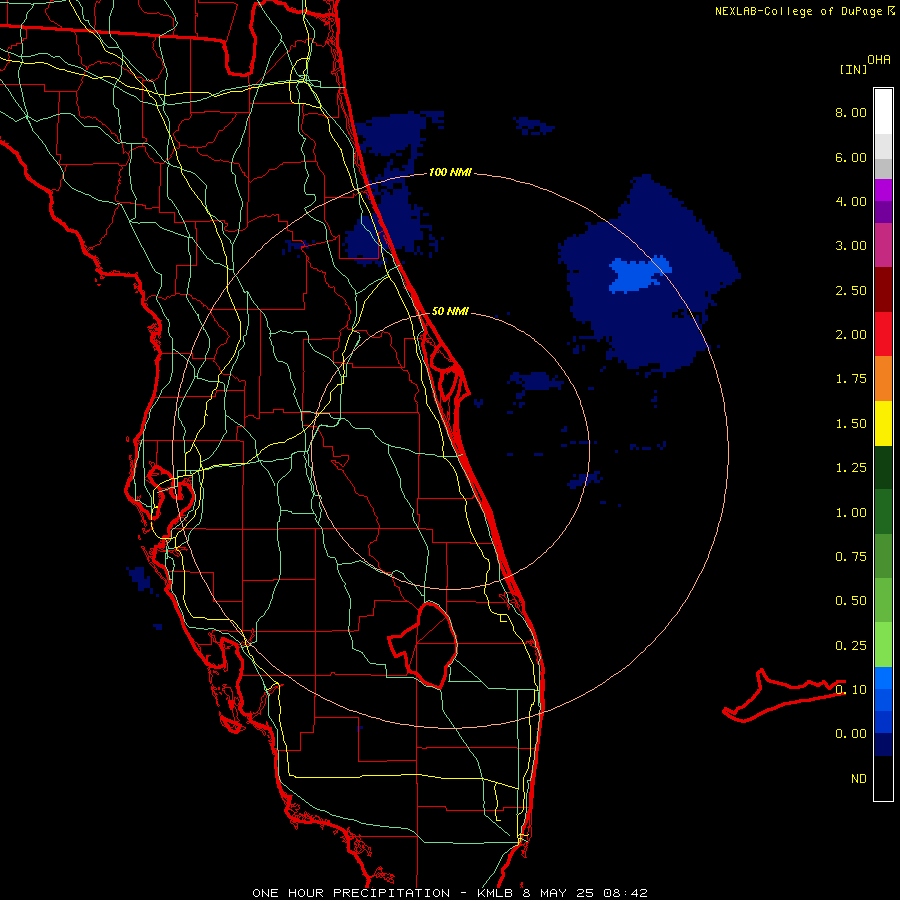Click the ND legend label
The width and height of the screenshot is (900, 900).
859,779
